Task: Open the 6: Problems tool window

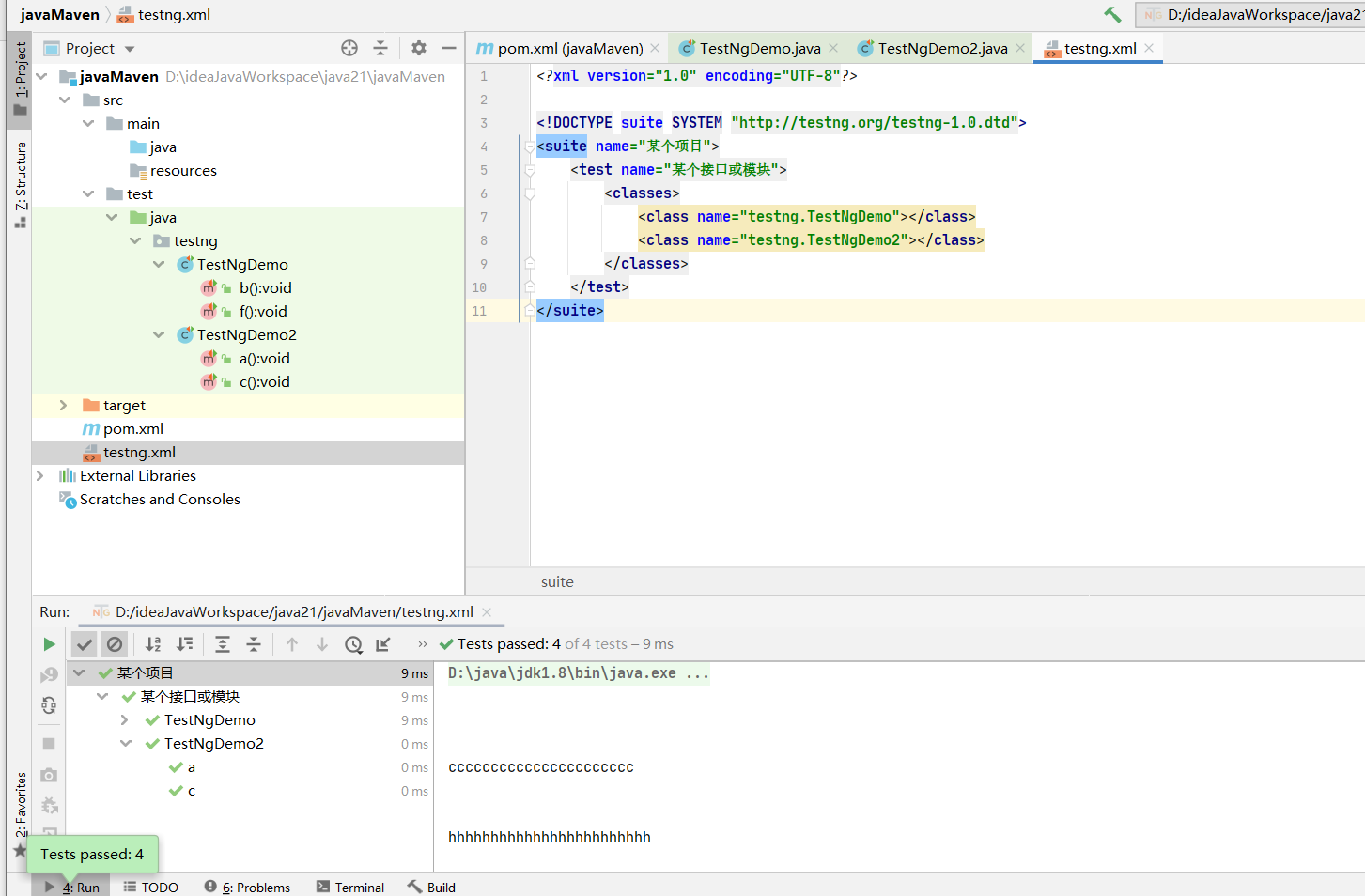Action: [x=247, y=887]
